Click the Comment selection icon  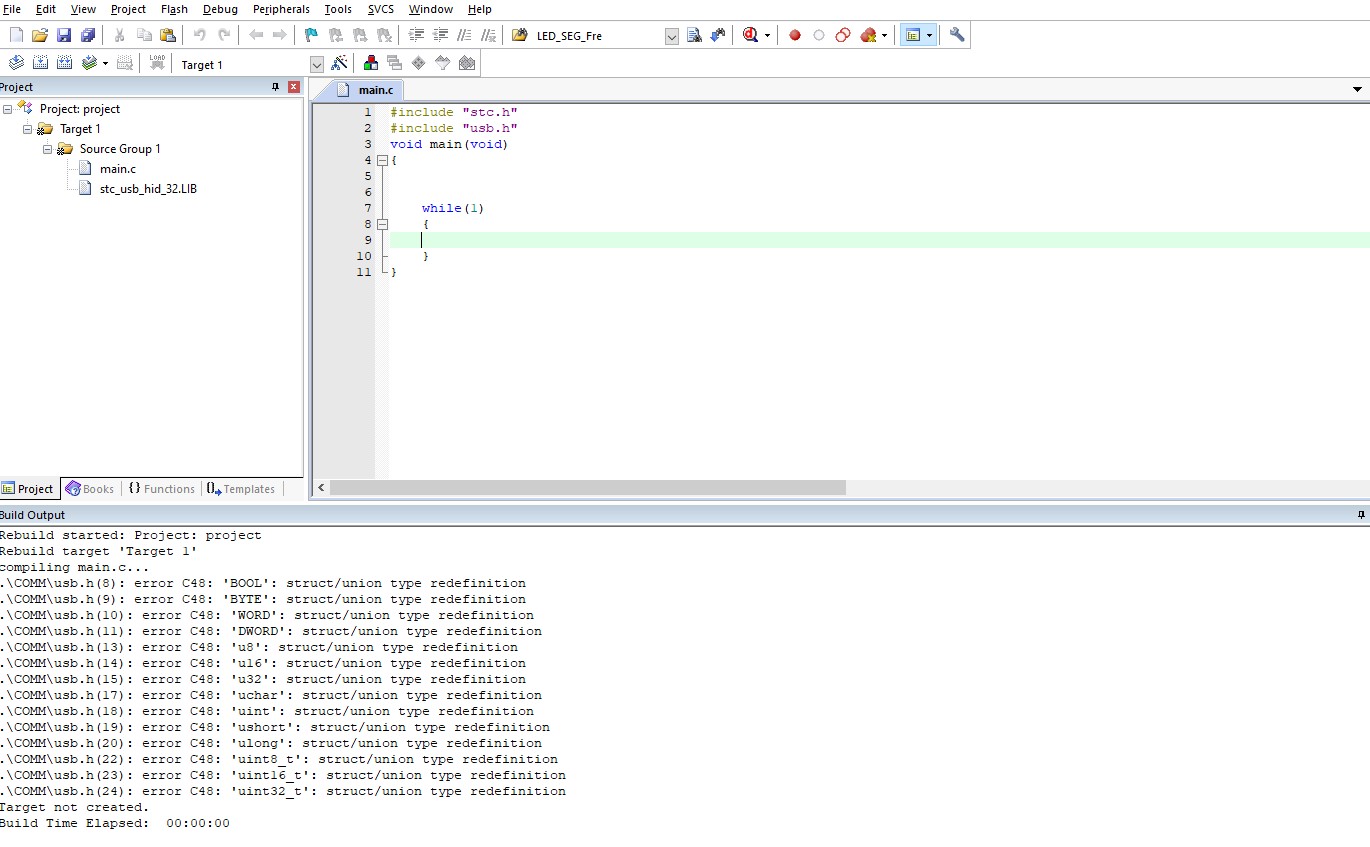465,35
